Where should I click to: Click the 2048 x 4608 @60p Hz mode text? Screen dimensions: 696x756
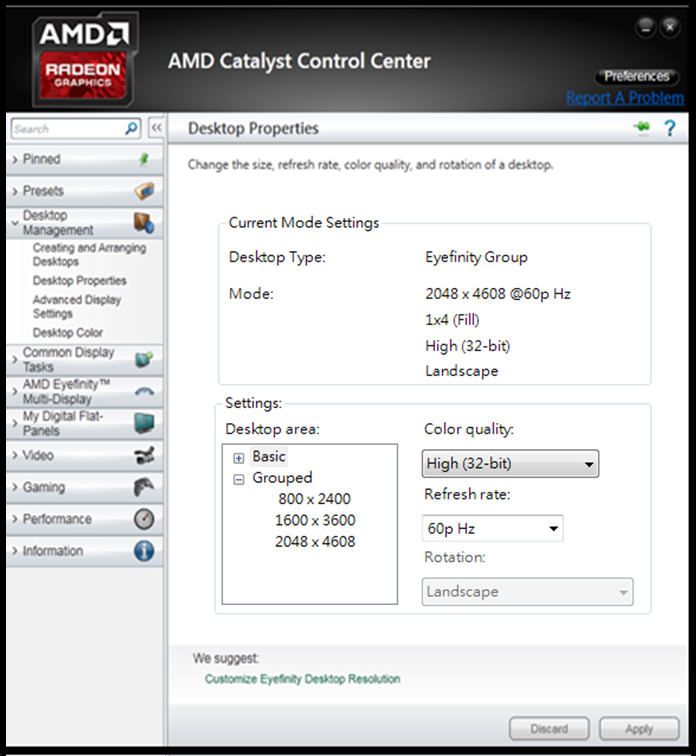point(498,294)
